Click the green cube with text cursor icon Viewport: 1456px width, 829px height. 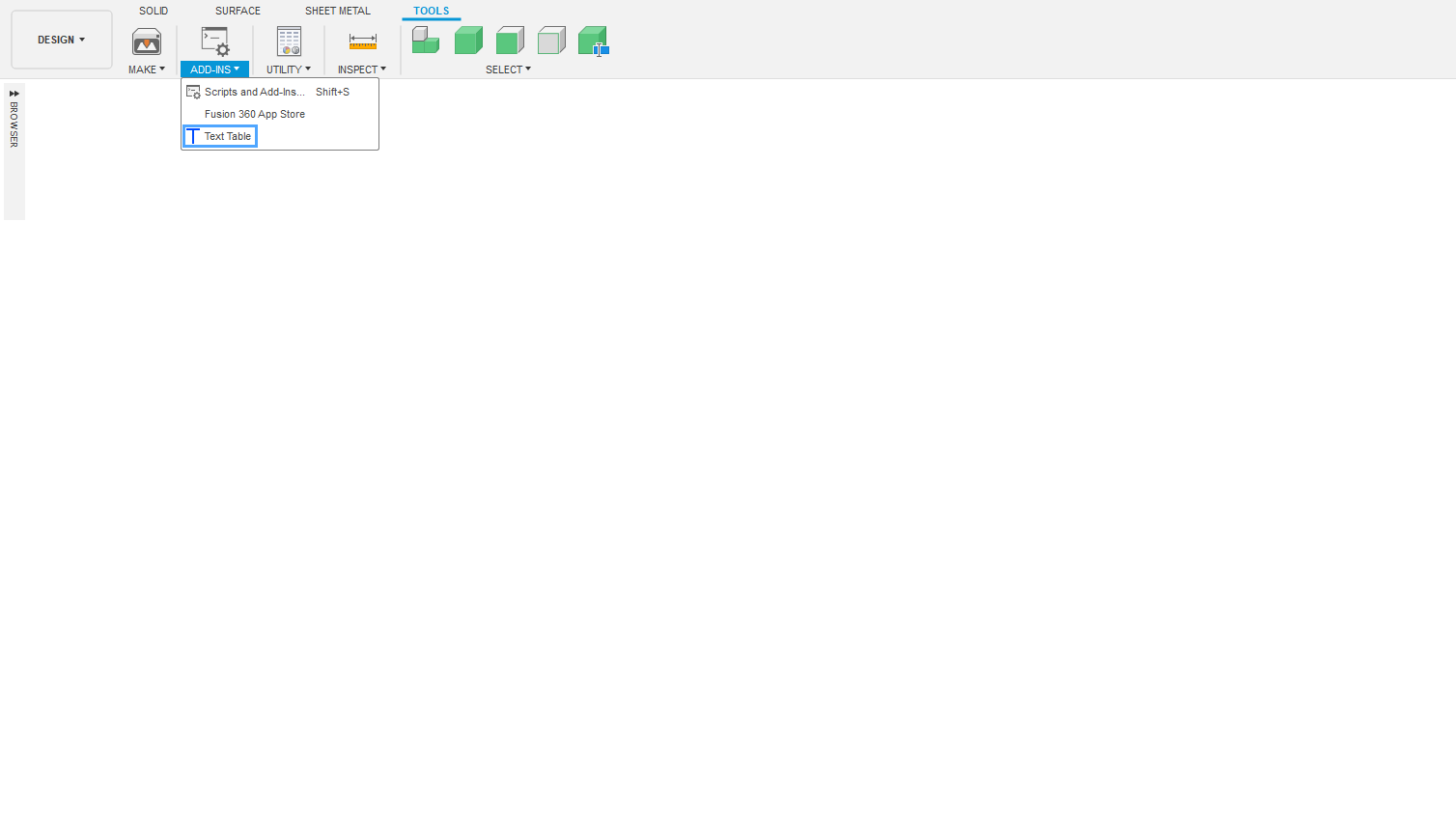tap(593, 41)
